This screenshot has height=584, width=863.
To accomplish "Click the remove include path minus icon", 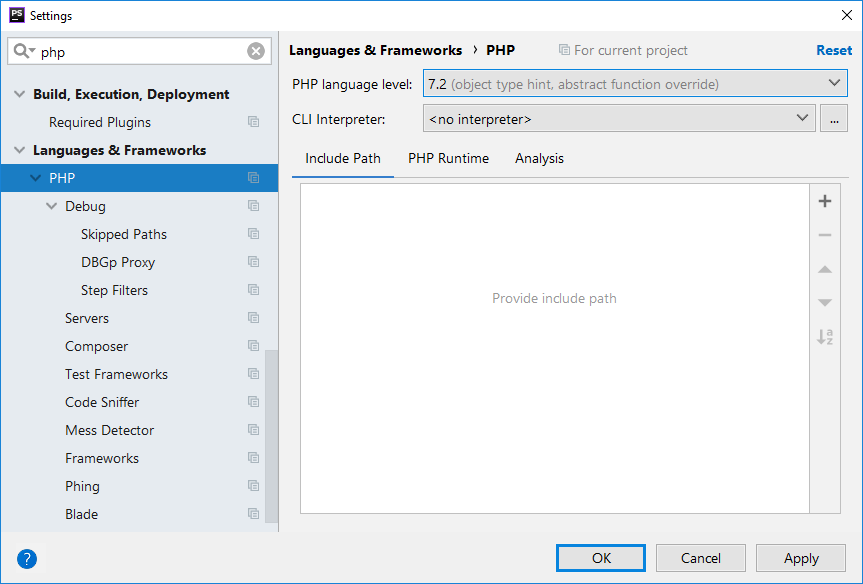I will [825, 235].
